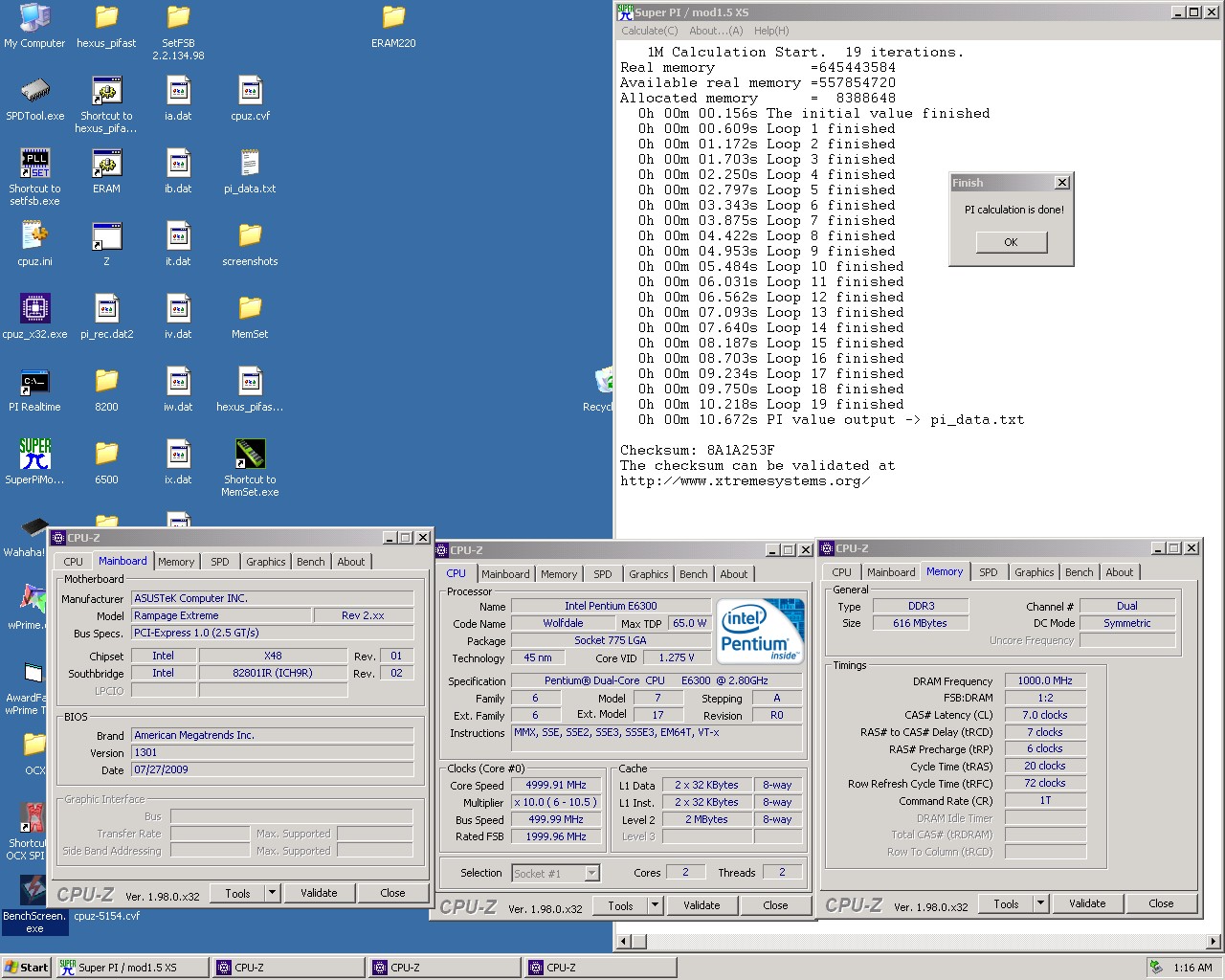The height and width of the screenshot is (980, 1225).
Task: Click DRAM Frequency value 1000.0 MHz
Action: coord(1045,680)
